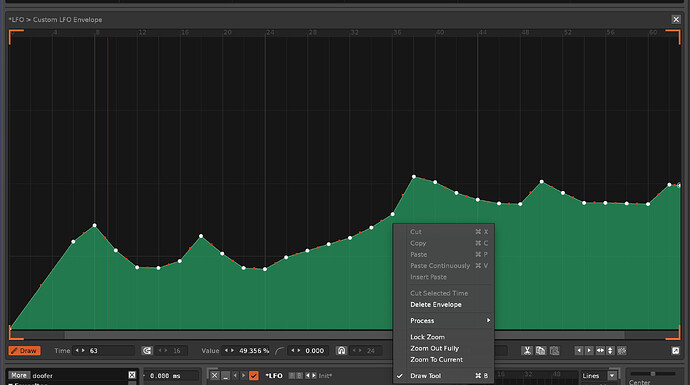690x385 pixels.
Task: Click the loop icon next to Time field
Action: [147, 351]
